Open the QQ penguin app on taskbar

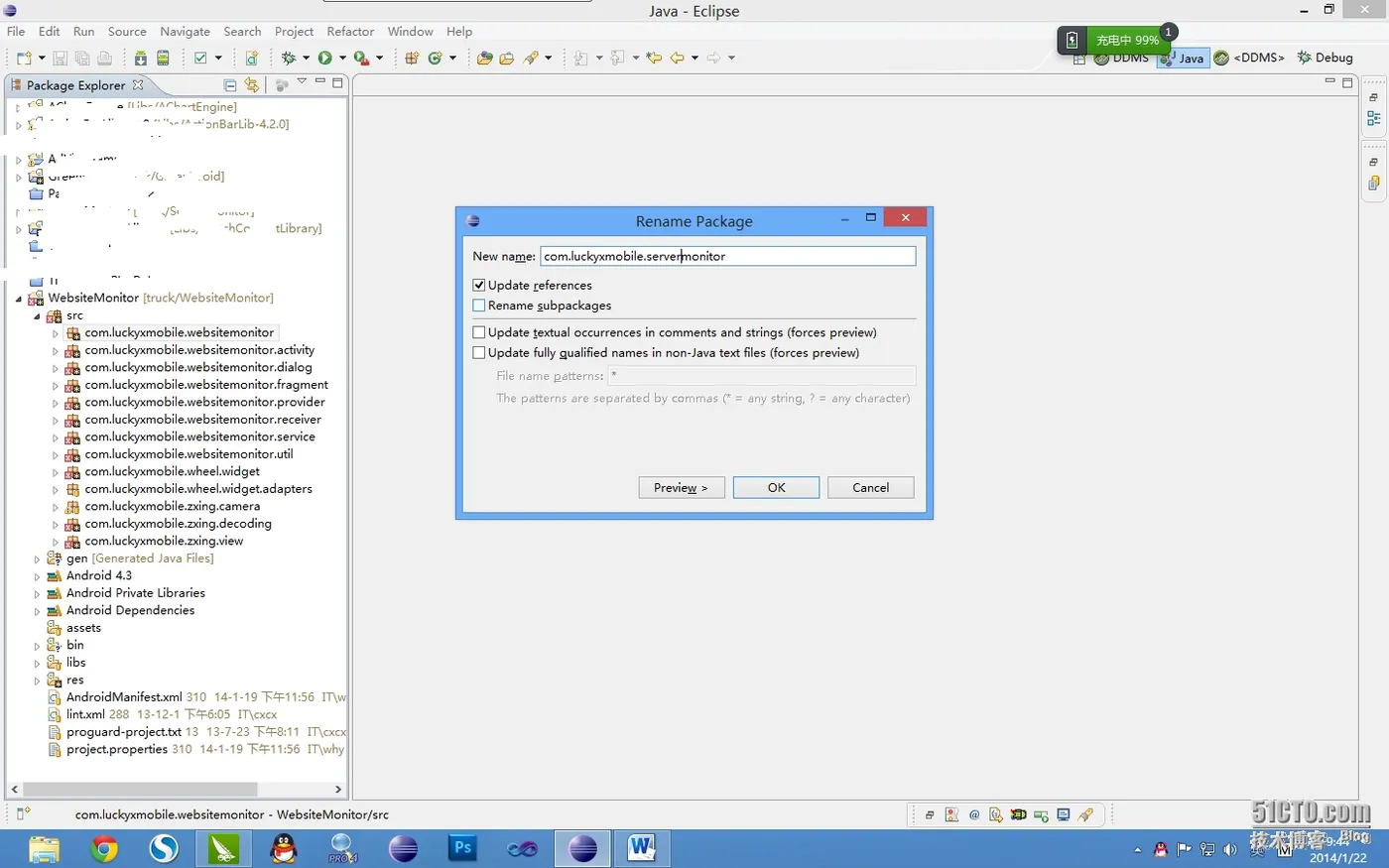point(284,849)
